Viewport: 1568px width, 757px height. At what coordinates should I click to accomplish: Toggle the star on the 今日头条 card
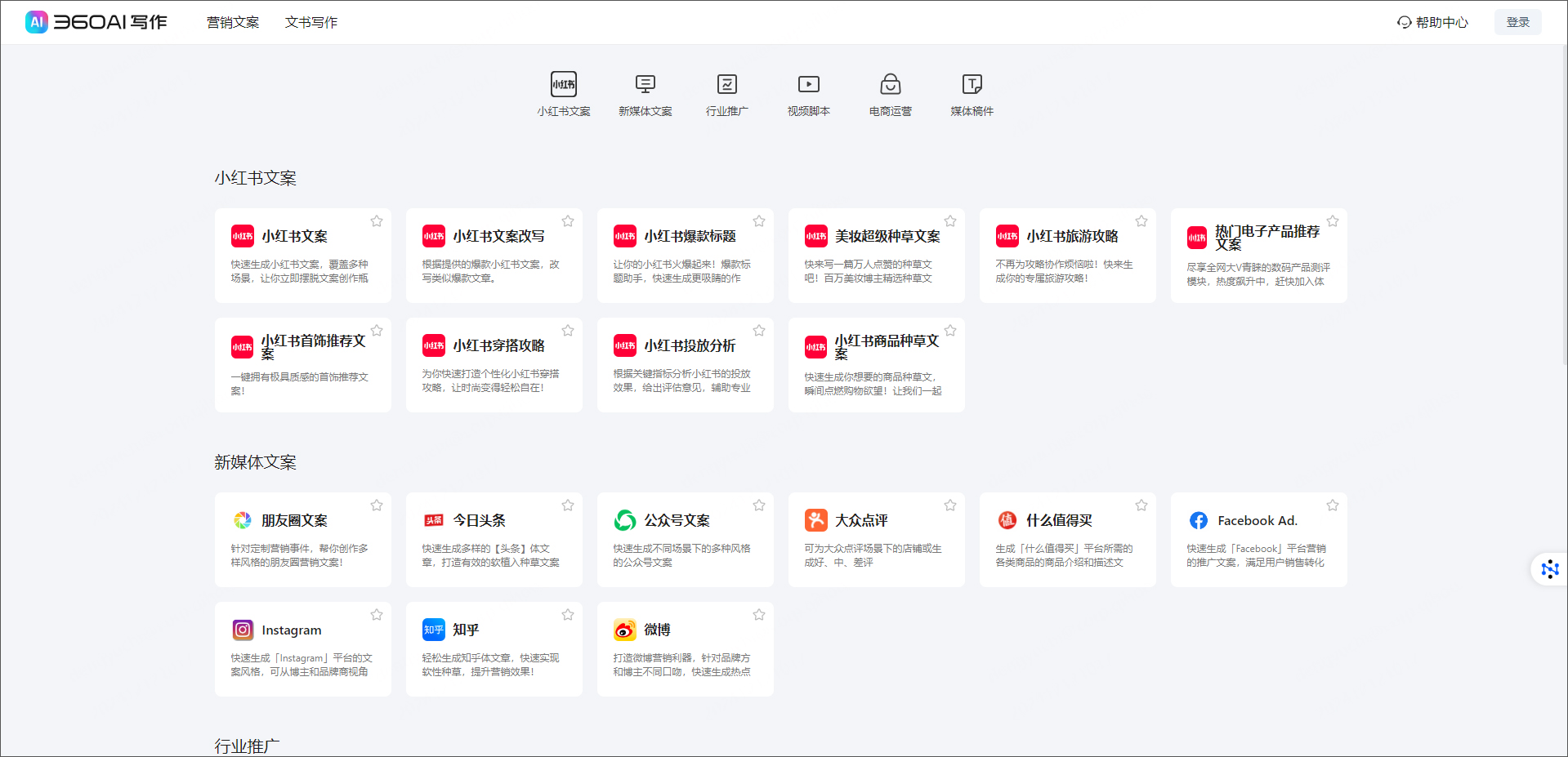point(568,505)
